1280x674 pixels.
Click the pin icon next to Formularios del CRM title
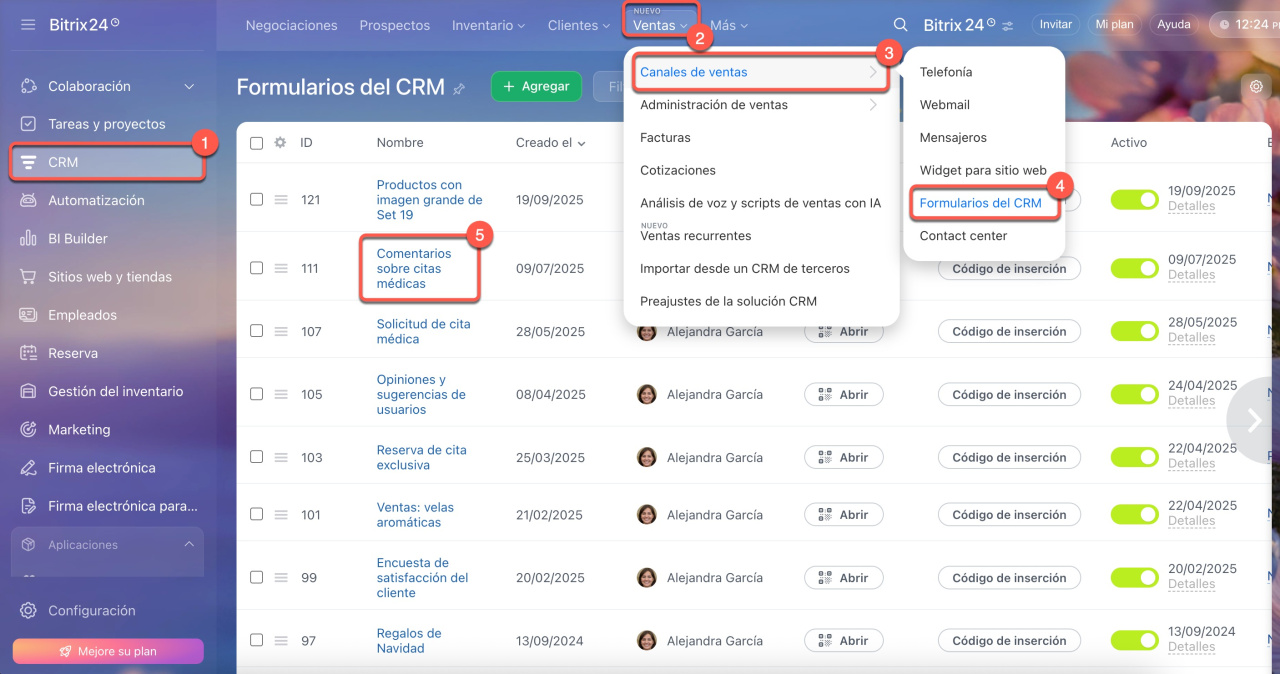(x=459, y=89)
